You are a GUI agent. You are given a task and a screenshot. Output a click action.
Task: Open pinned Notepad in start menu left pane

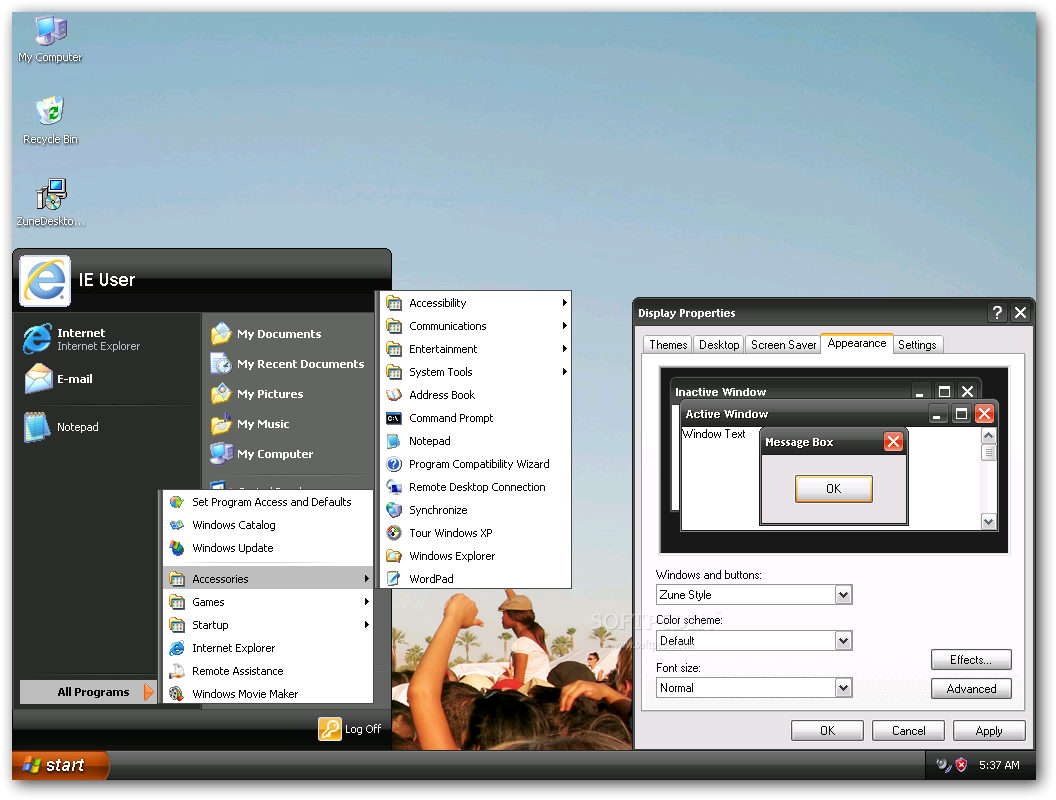pos(62,427)
